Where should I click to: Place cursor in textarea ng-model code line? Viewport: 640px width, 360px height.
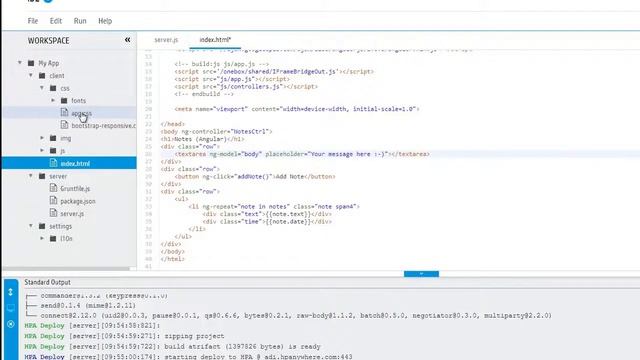coord(302,154)
